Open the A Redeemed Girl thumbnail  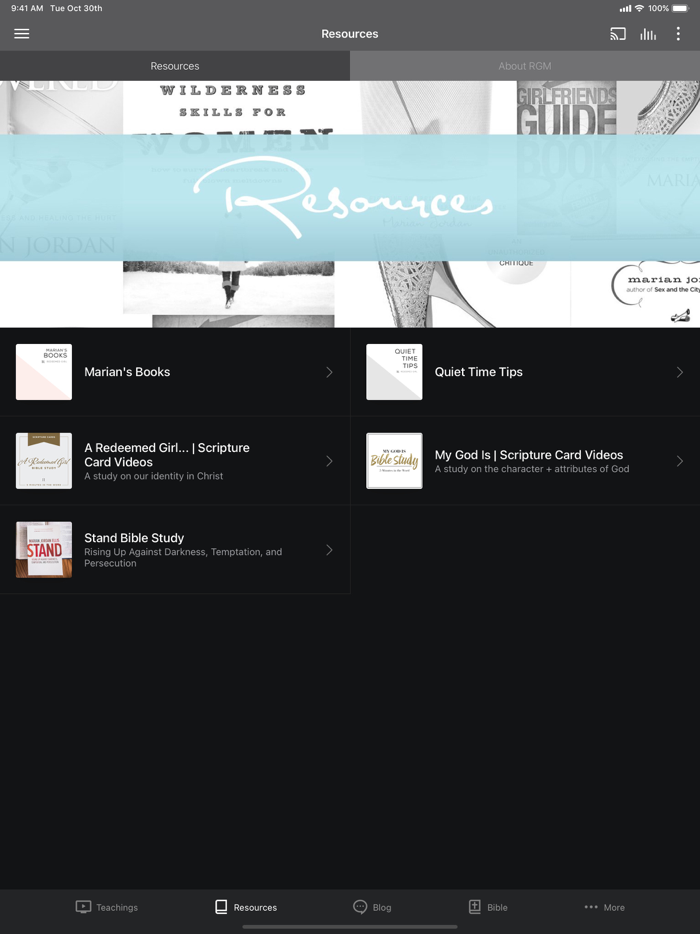pyautogui.click(x=44, y=460)
